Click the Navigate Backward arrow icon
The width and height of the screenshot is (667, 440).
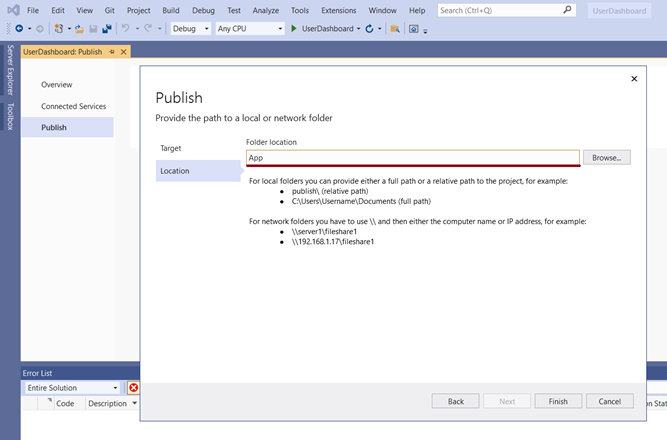pos(19,29)
